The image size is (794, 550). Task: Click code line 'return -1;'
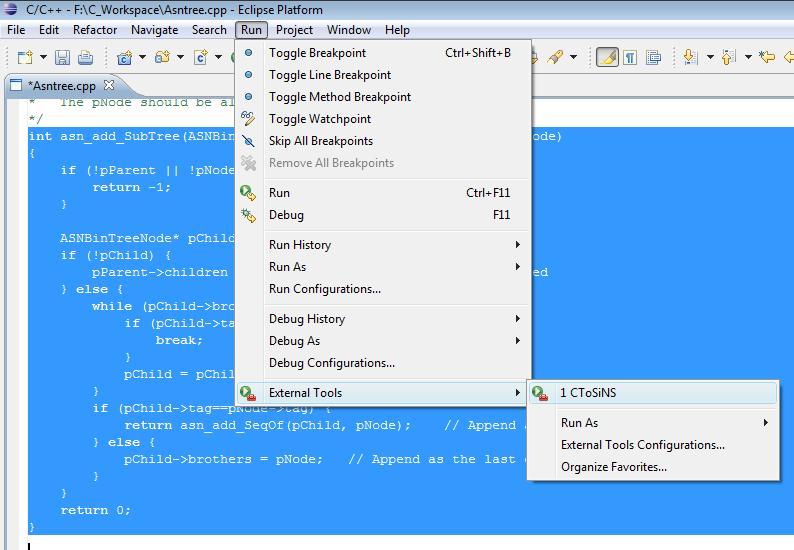132,187
